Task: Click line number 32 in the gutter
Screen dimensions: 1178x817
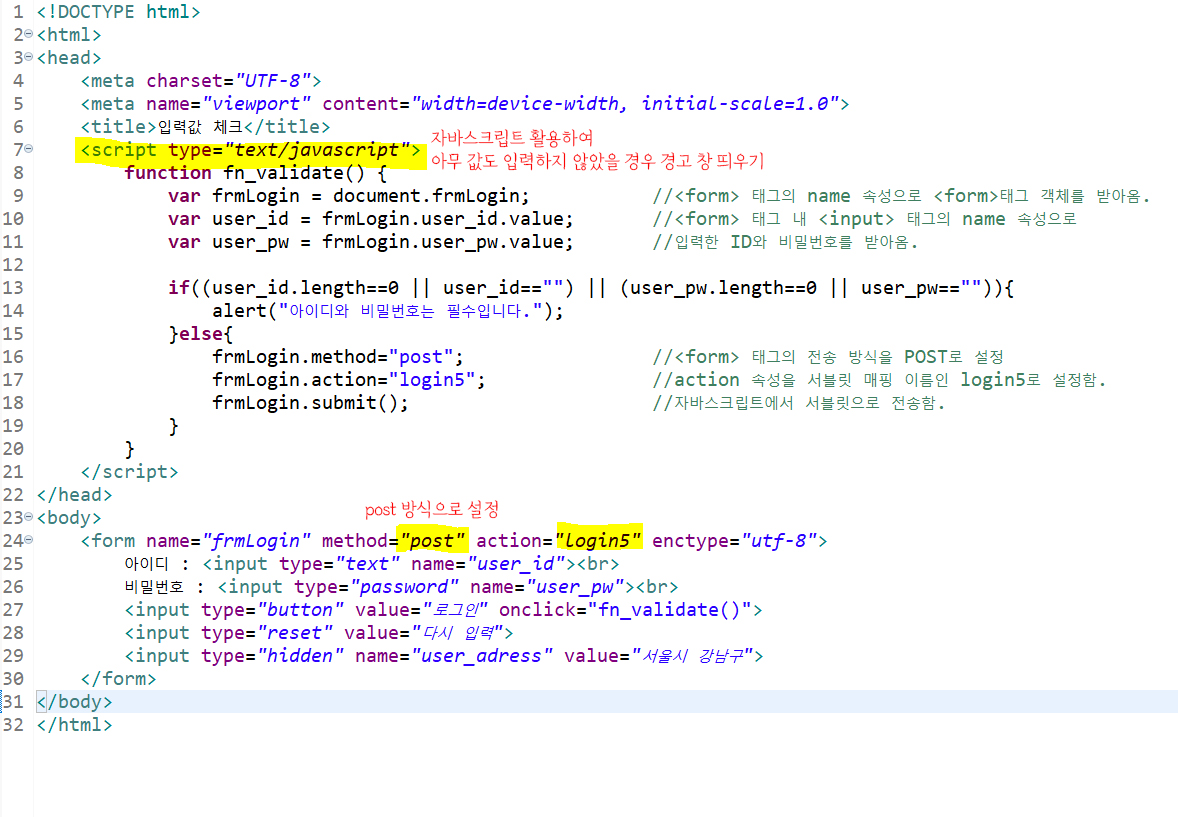Action: click(13, 725)
